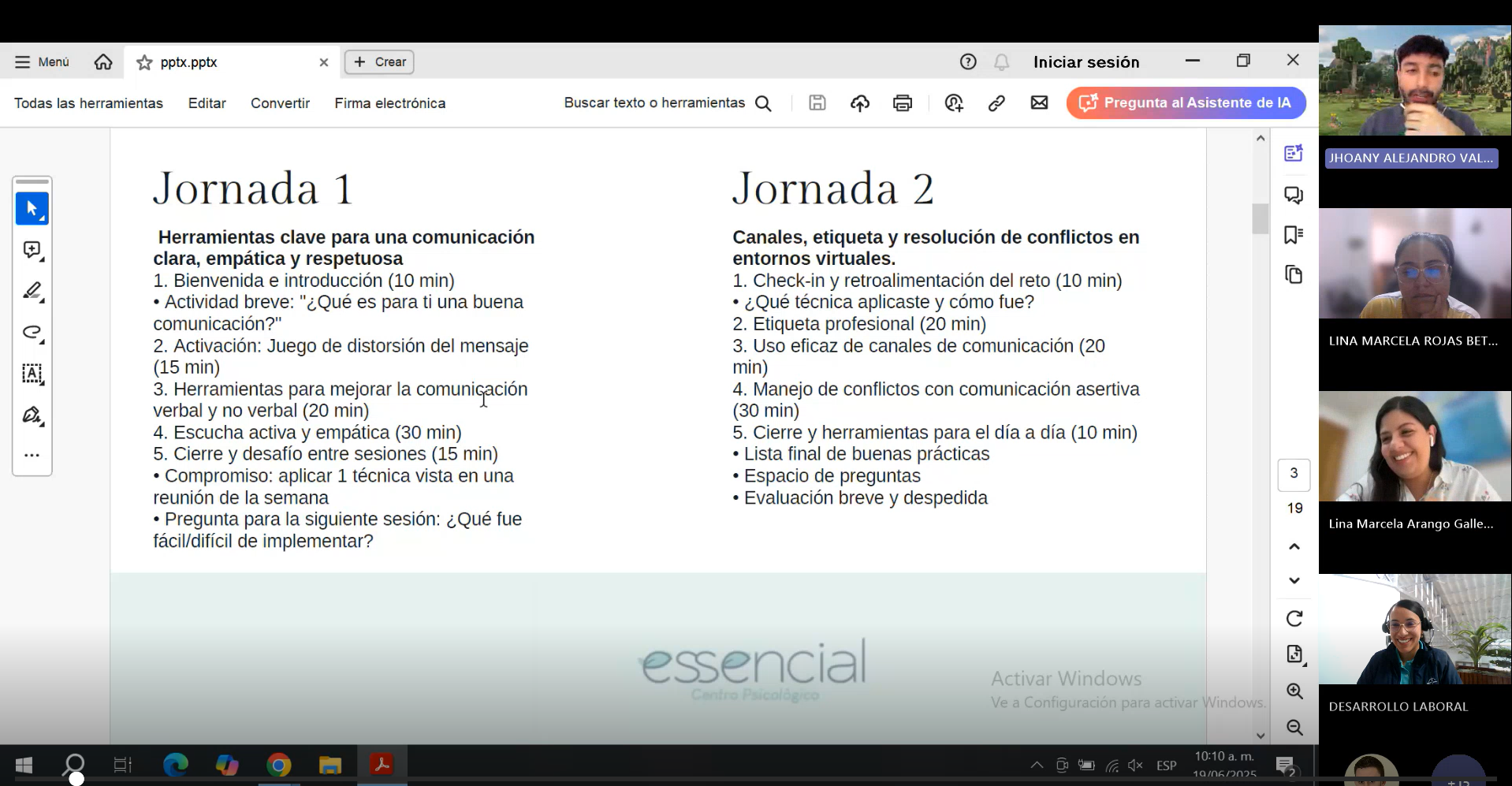Open the Menú hamburger menu
1512x786 pixels.
coord(43,62)
